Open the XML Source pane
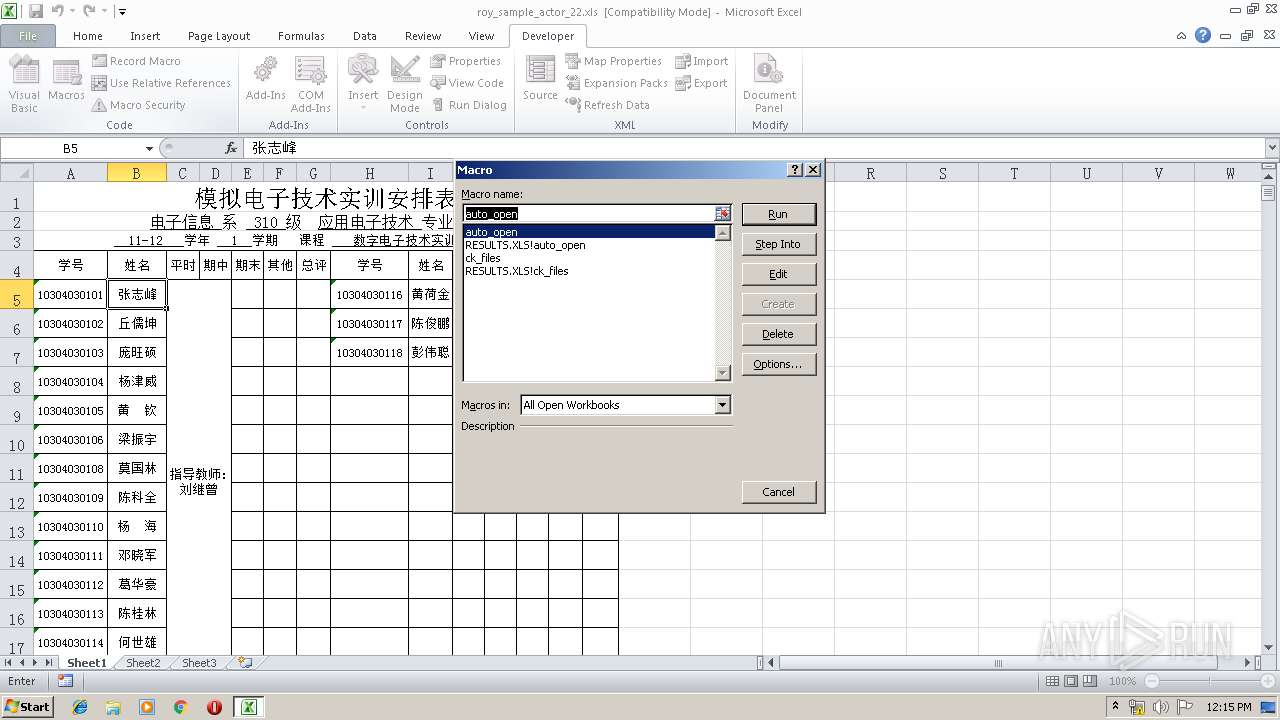Image resolution: width=1280 pixels, height=720 pixels. pyautogui.click(x=540, y=80)
